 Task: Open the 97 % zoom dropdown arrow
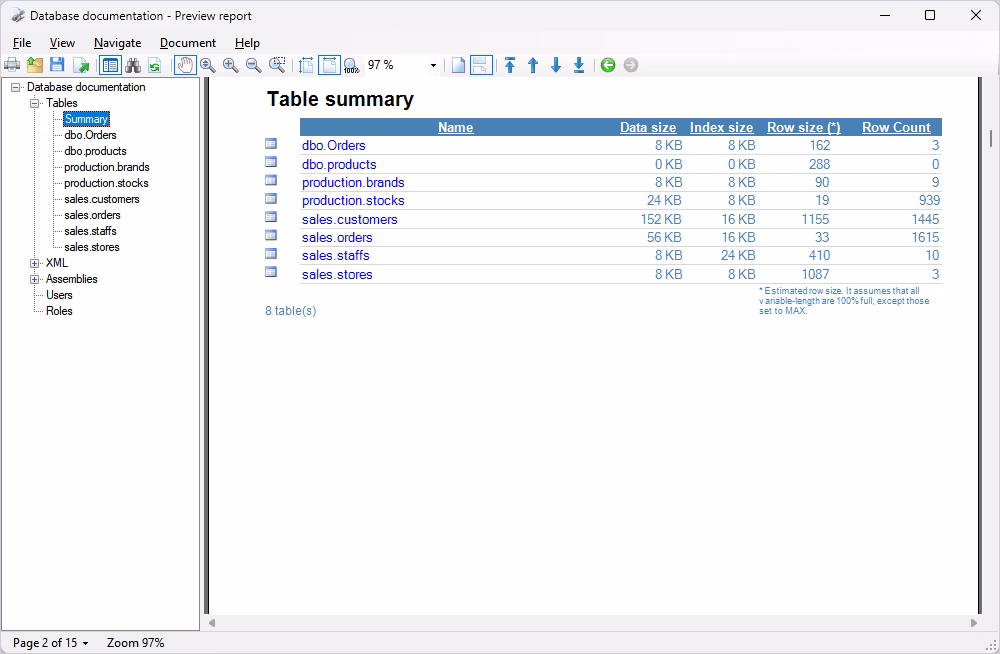point(433,65)
